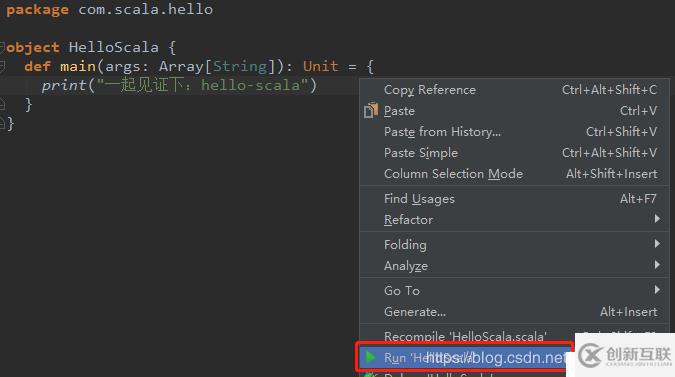Viewport: 675px width, 377px height.
Task: Expand the Analyze submenu arrow
Action: point(657,265)
